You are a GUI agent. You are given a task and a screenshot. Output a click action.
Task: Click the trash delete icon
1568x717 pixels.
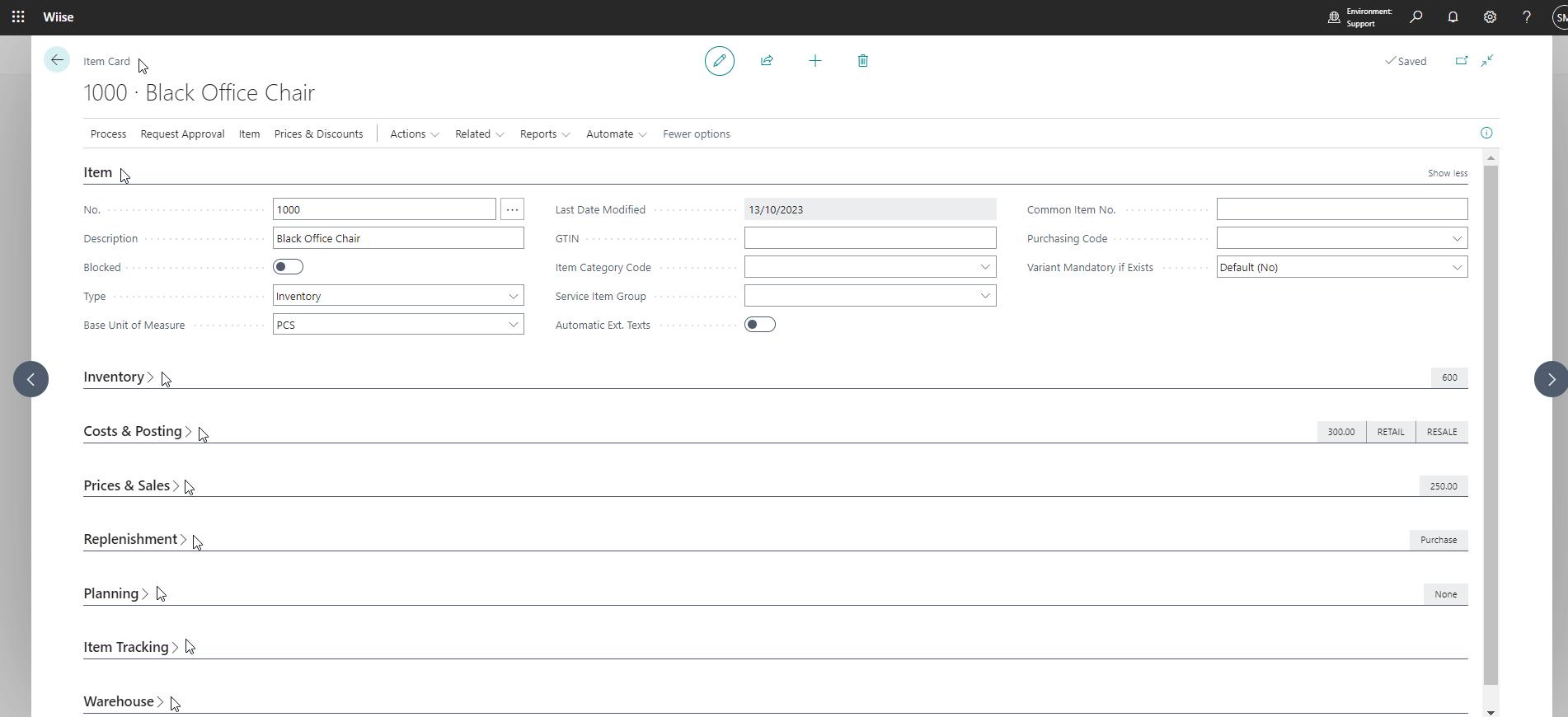[x=862, y=61]
